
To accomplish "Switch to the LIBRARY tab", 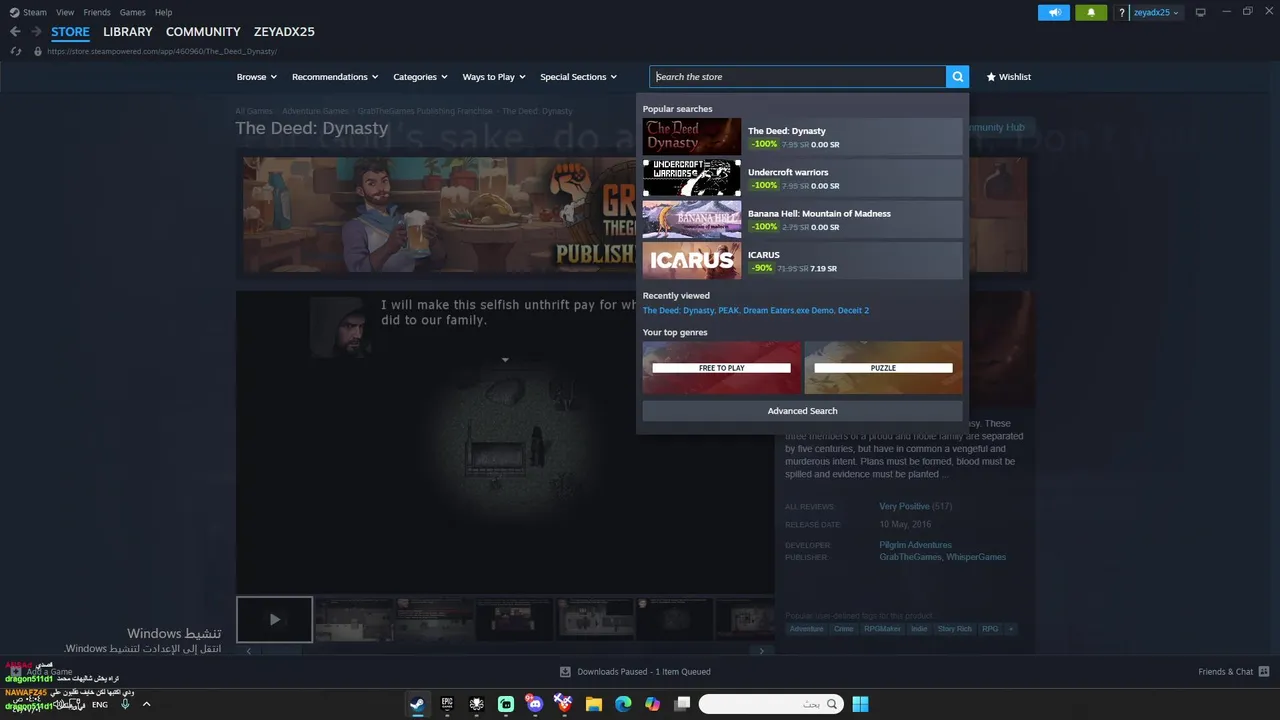I will (128, 32).
